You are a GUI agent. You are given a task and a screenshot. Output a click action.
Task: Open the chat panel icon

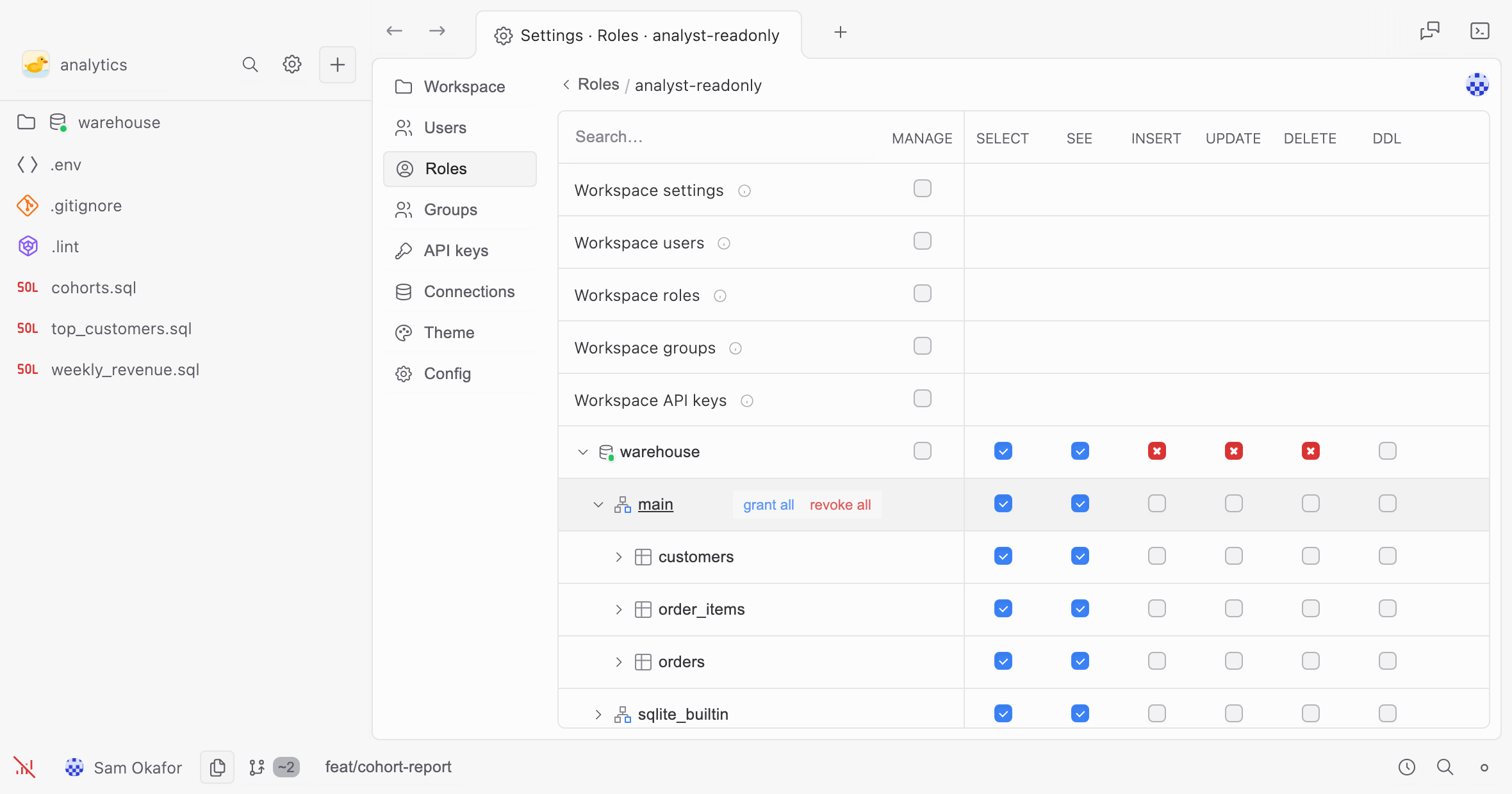coord(1430,31)
